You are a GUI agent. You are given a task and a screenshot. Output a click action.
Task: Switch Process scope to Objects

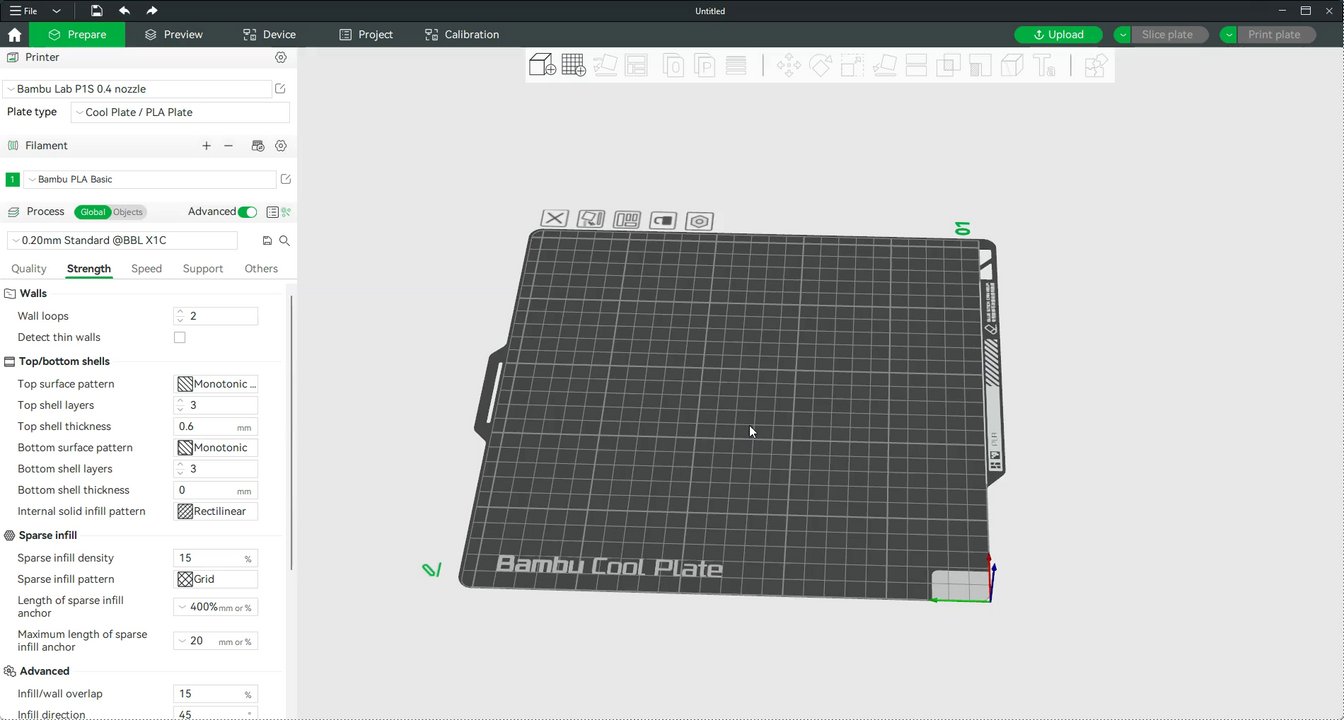(x=128, y=212)
